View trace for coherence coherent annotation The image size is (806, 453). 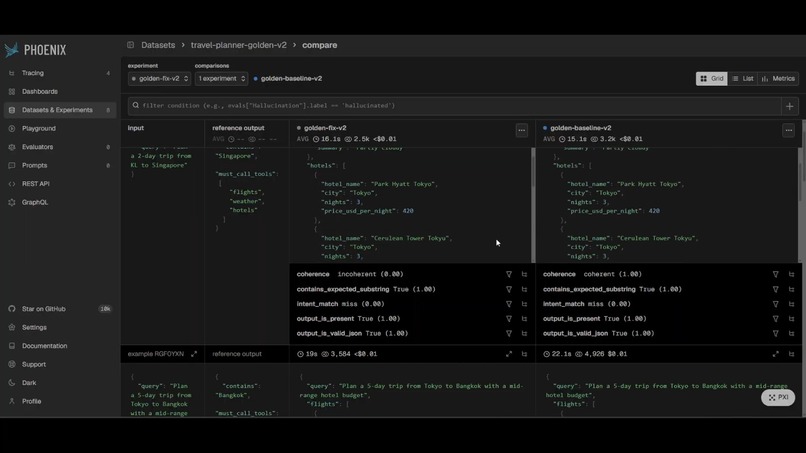pos(791,275)
